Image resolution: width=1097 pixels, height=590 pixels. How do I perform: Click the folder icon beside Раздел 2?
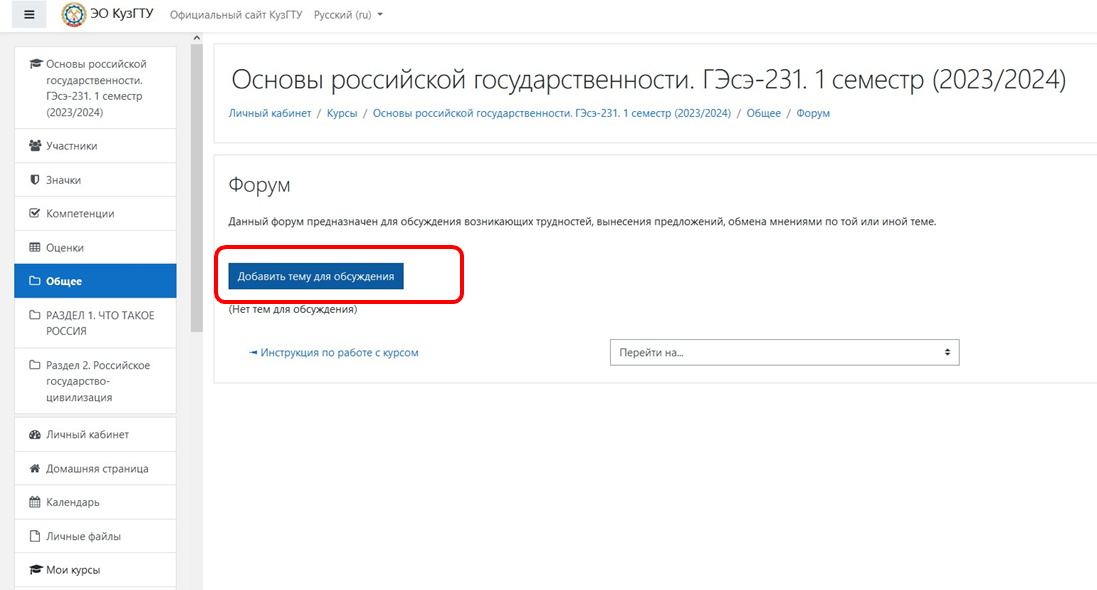point(35,365)
